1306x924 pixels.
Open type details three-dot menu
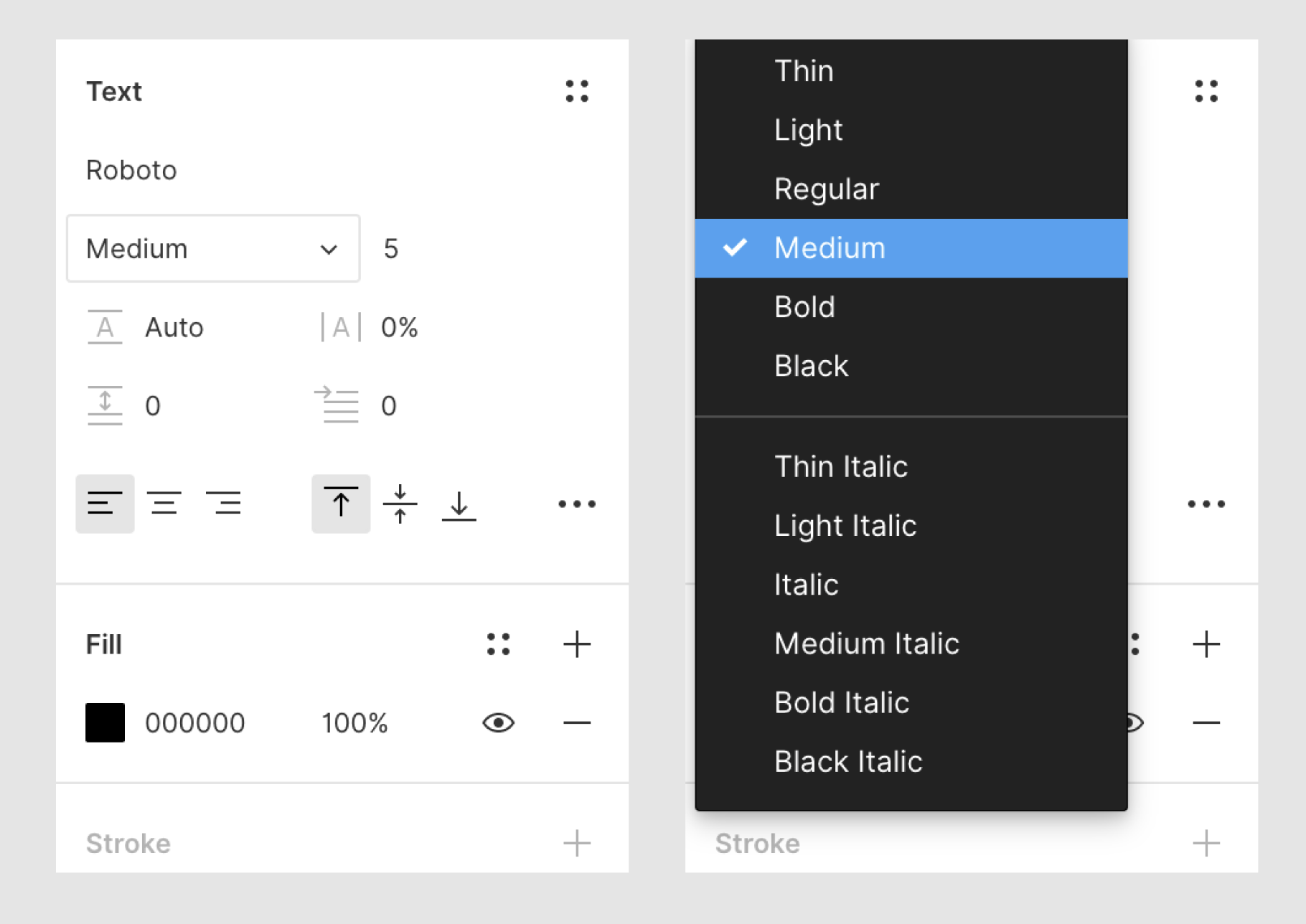[x=577, y=504]
